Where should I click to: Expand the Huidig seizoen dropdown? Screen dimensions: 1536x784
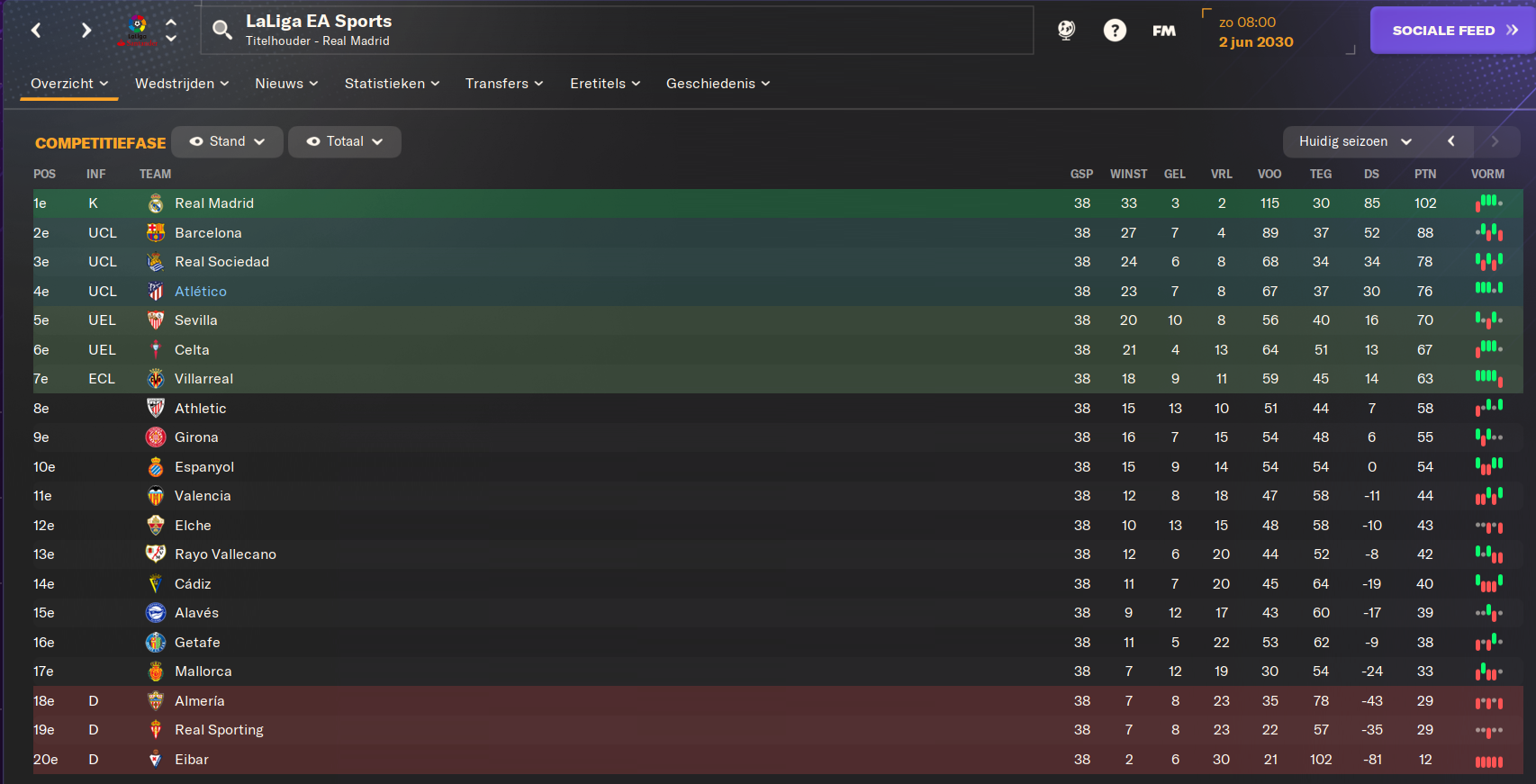pyautogui.click(x=1355, y=141)
